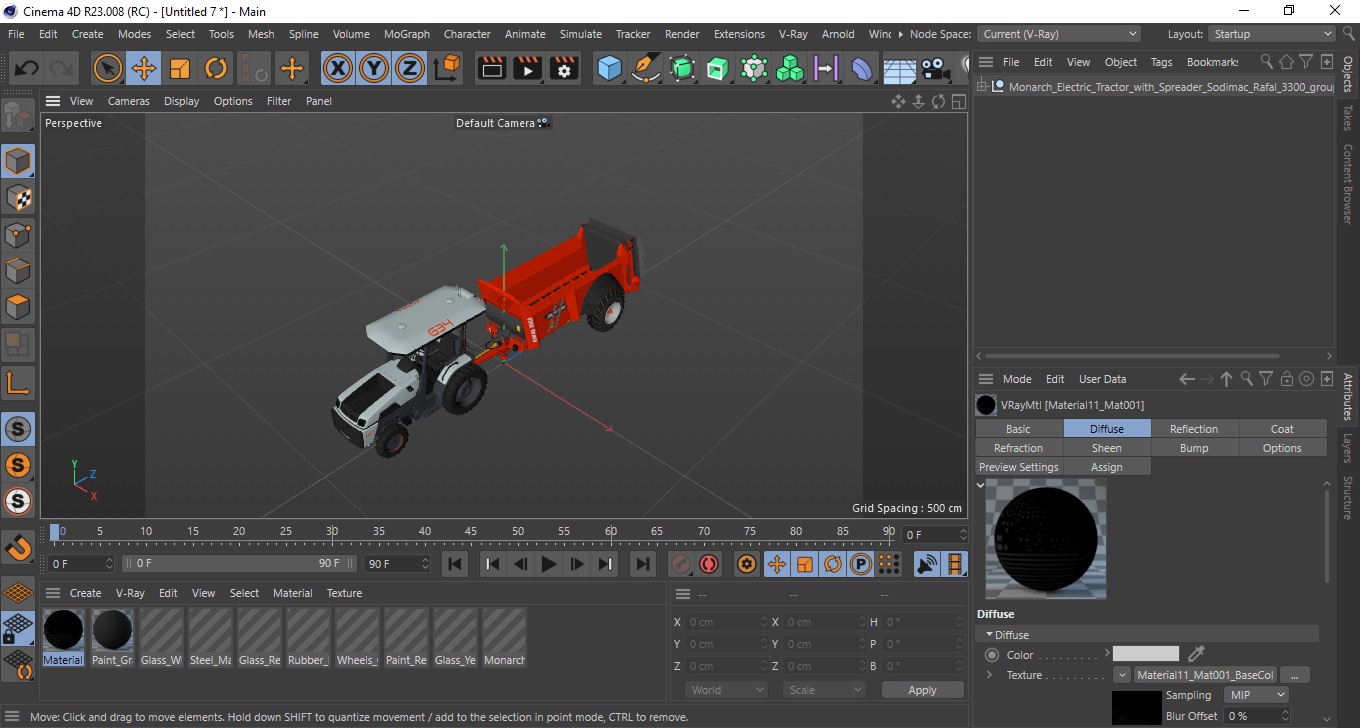1360x728 pixels.
Task: Select the Texture mode checkered cube
Action: click(18, 198)
